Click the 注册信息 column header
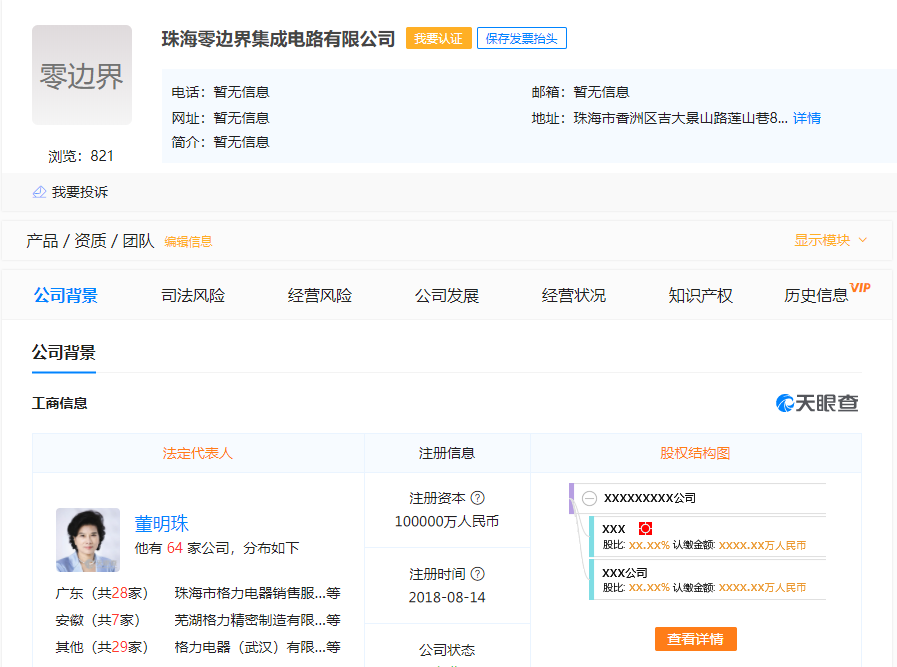This screenshot has height=667, width=897. click(x=447, y=453)
